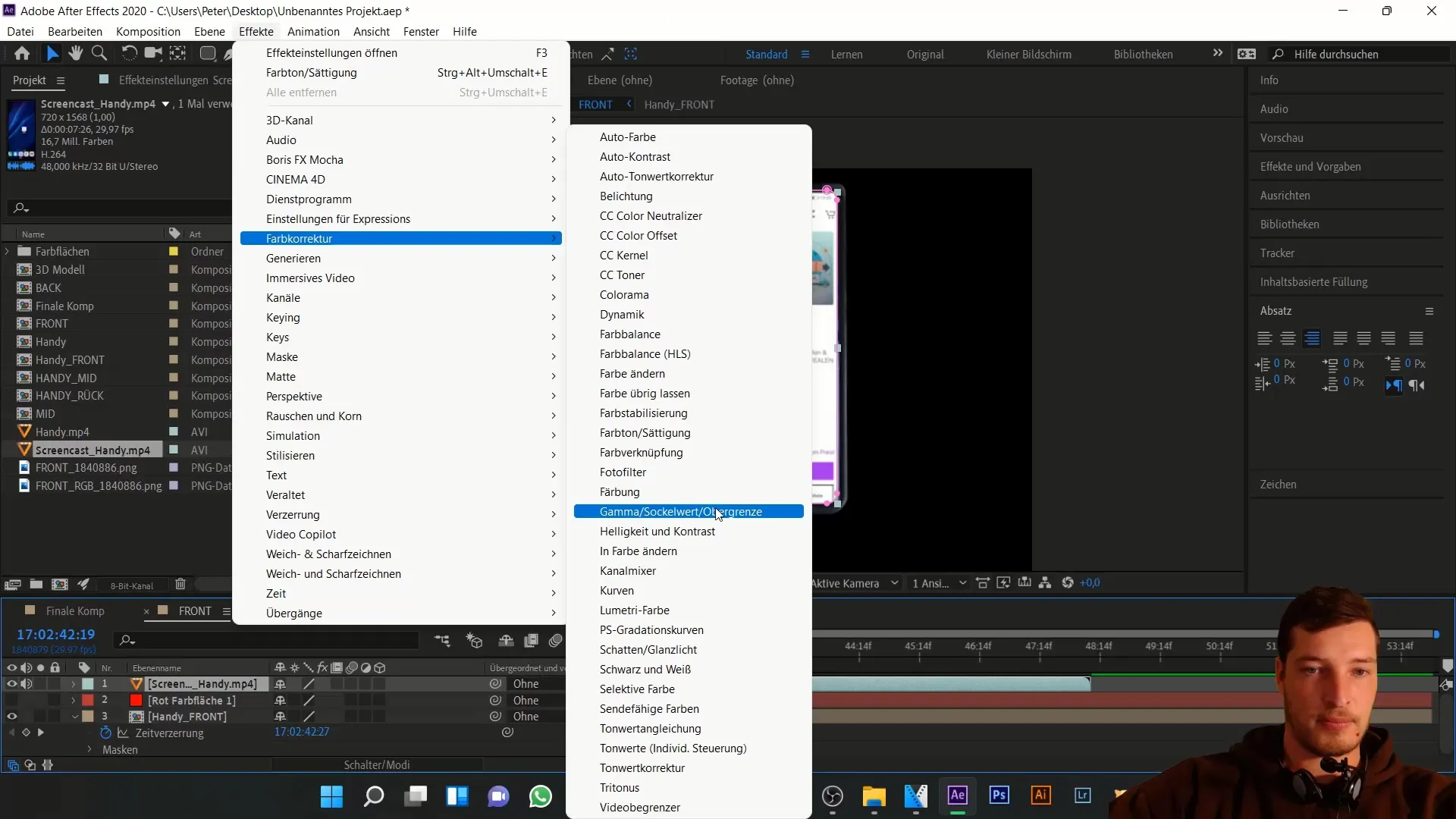Toggle quality switch of Rot Farbfläche 1 layer

pyautogui.click(x=309, y=700)
